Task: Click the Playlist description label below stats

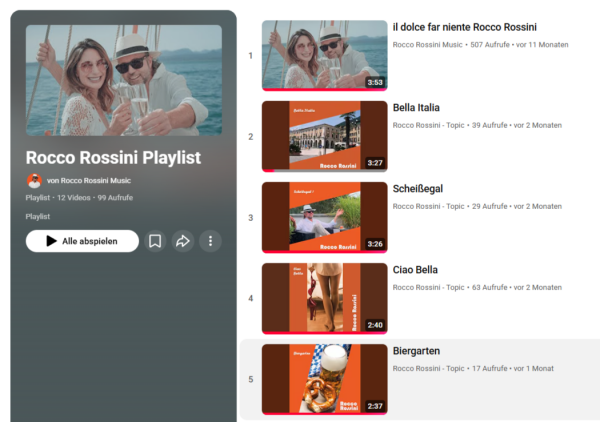Action: pyautogui.click(x=38, y=217)
